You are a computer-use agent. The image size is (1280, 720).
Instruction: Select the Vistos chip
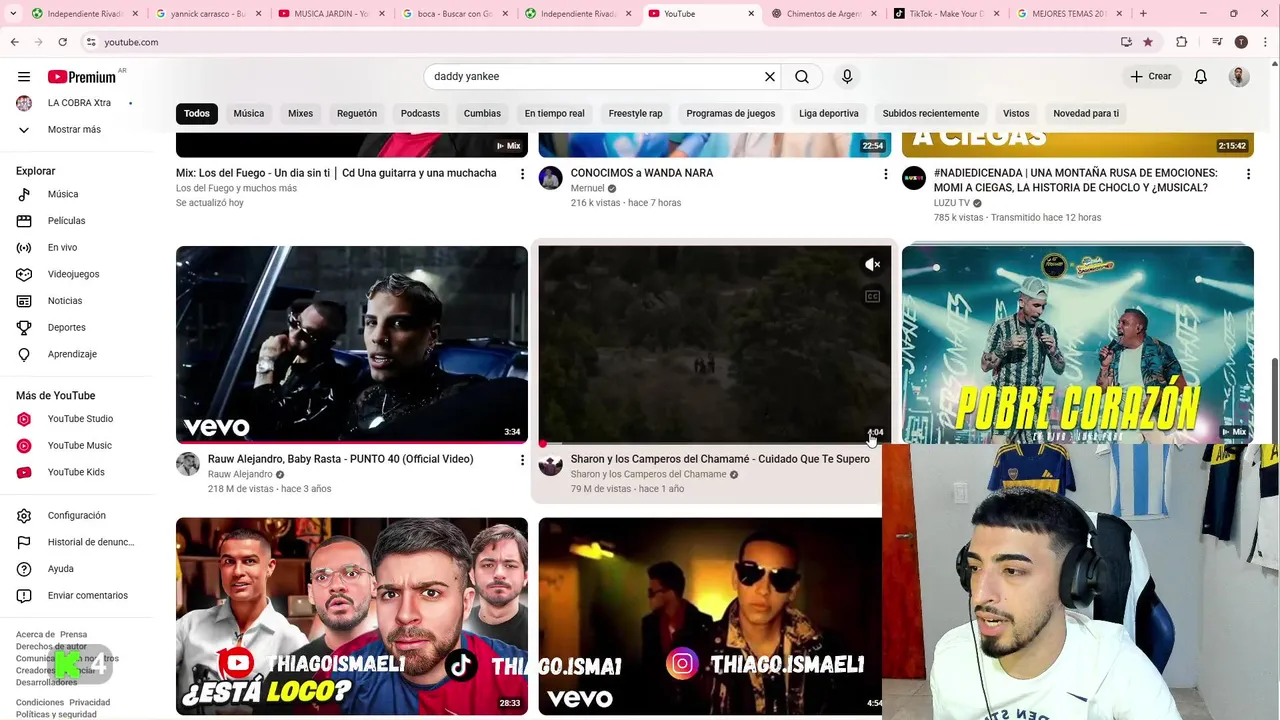tap(1016, 114)
